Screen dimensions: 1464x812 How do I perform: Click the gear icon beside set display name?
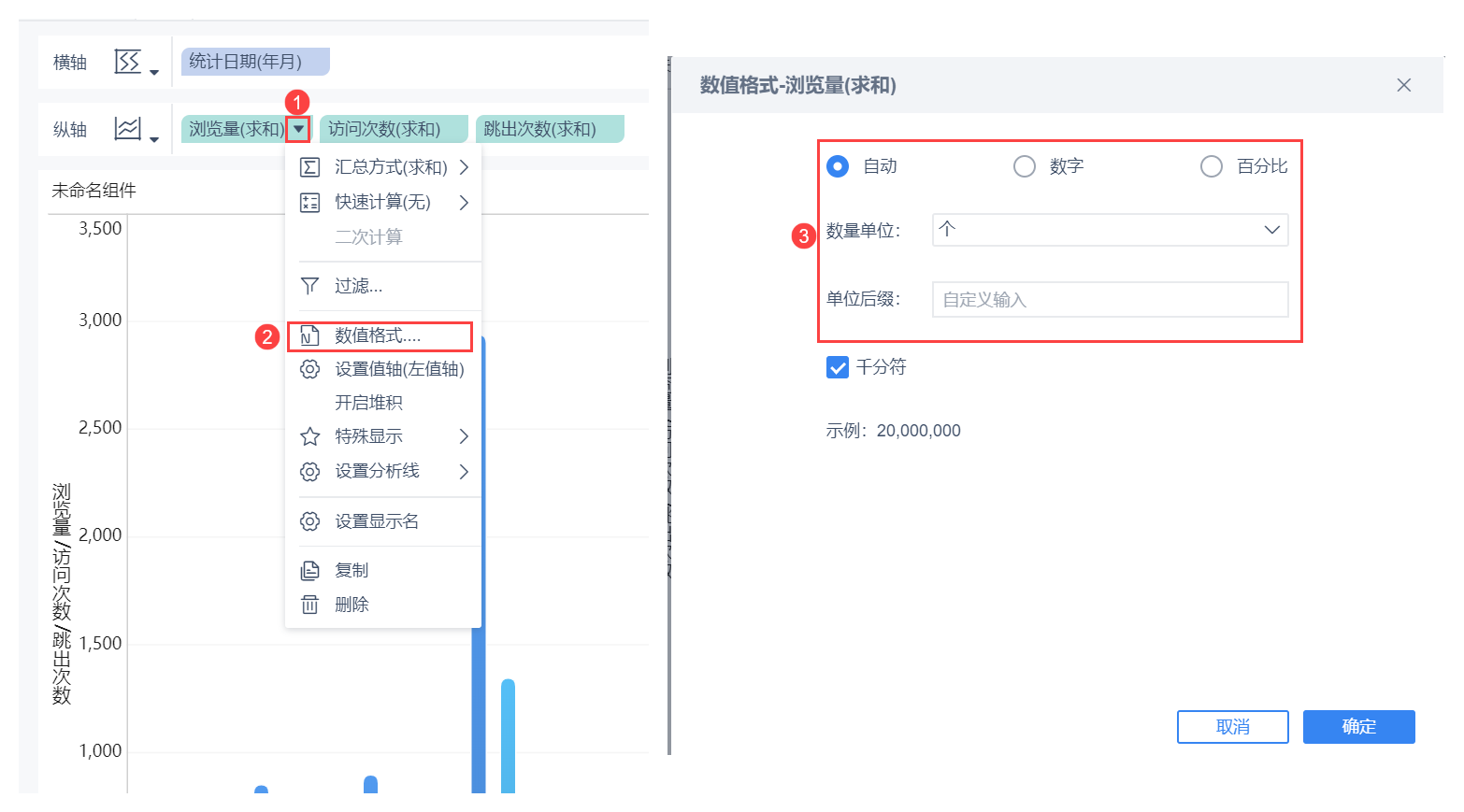pos(309,521)
